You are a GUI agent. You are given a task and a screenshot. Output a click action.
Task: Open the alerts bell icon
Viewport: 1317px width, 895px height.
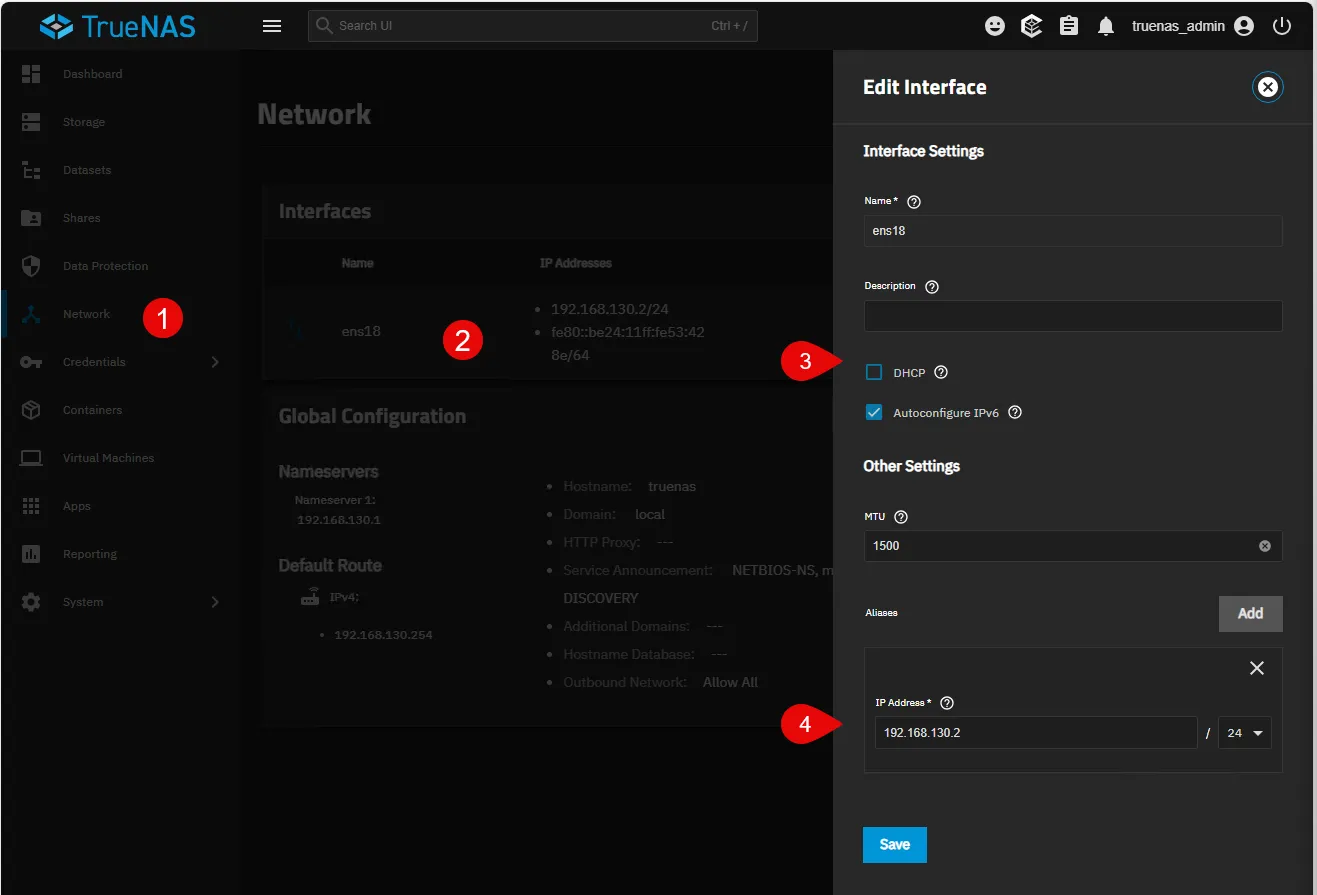pyautogui.click(x=1105, y=26)
